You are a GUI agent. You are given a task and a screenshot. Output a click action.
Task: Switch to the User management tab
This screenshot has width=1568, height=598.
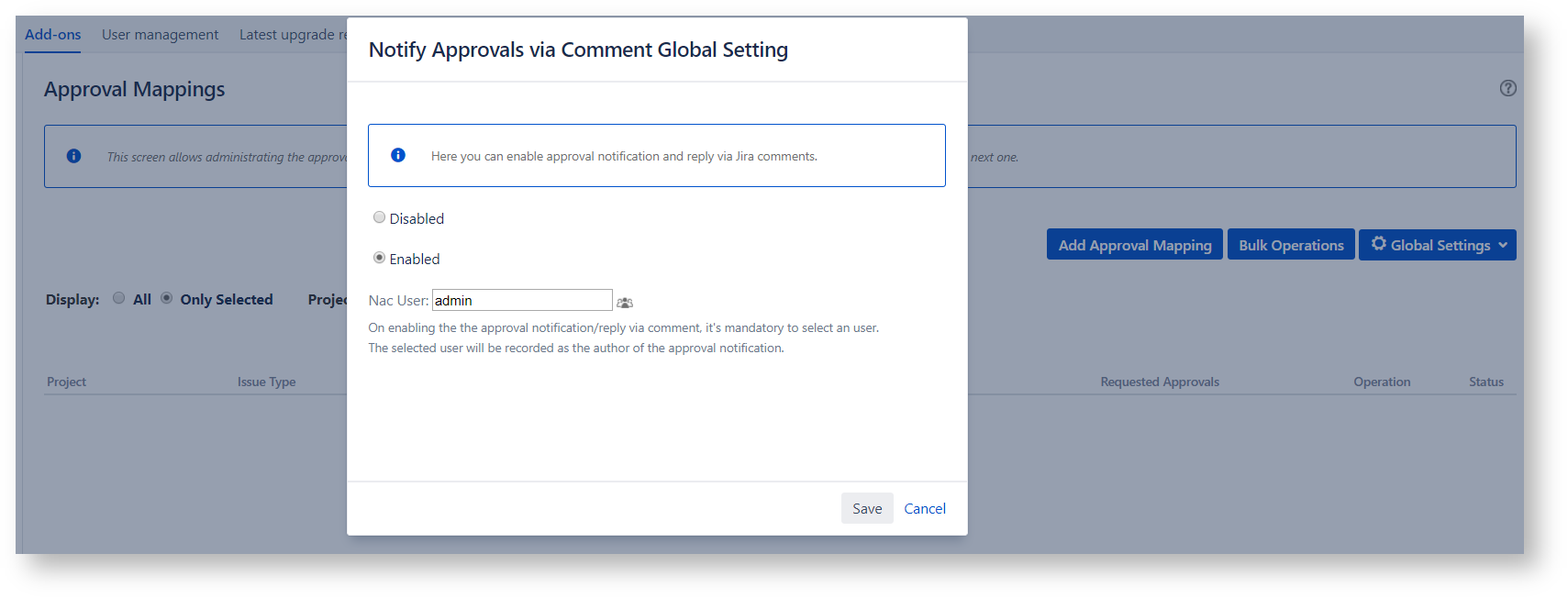(160, 35)
